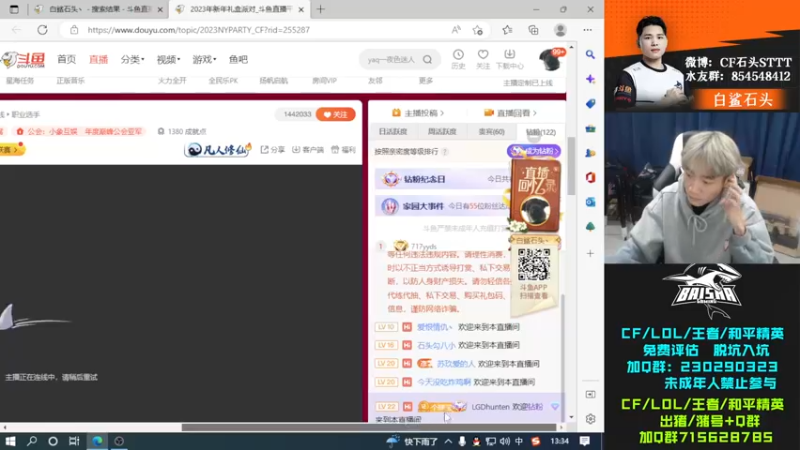Click the 直播回忆录 book thumbnail
Viewport: 800px width, 450px height.
point(535,196)
